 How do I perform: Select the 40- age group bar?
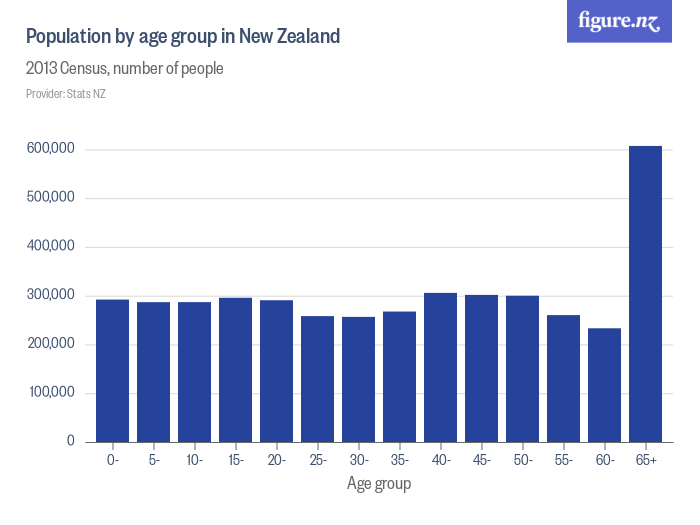coord(440,367)
